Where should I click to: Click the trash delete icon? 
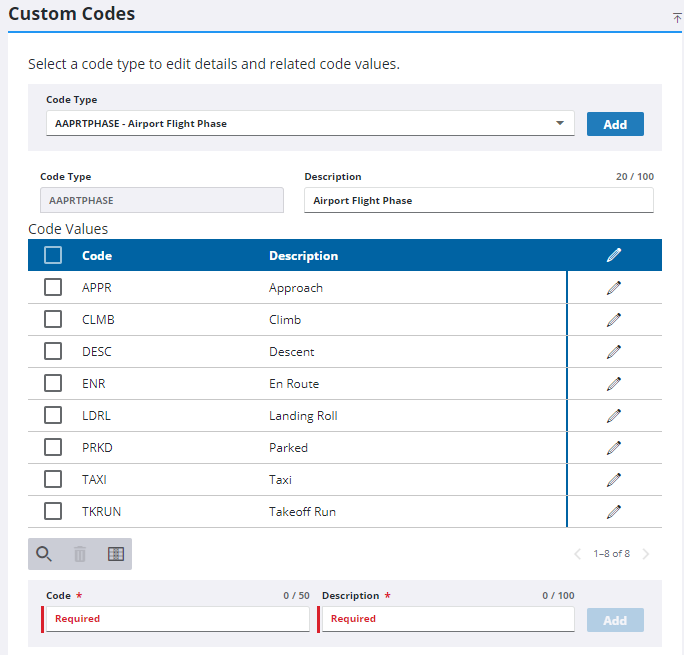(80, 554)
